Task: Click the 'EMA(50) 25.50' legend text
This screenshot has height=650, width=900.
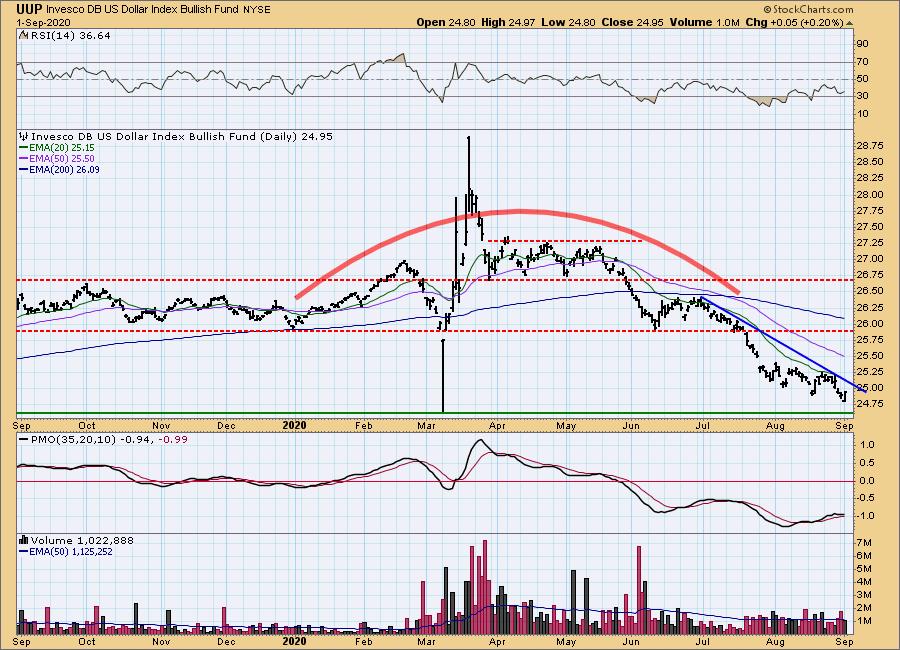Action: click(62, 159)
